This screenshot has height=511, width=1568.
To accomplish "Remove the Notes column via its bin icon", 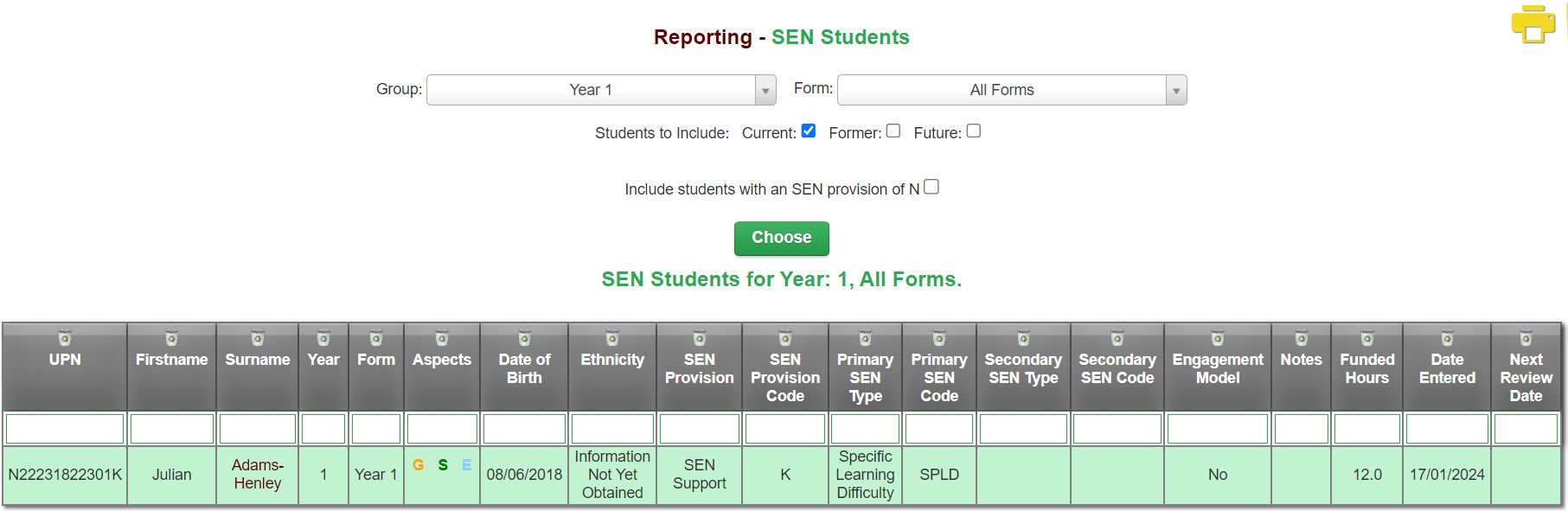I will (1302, 339).
